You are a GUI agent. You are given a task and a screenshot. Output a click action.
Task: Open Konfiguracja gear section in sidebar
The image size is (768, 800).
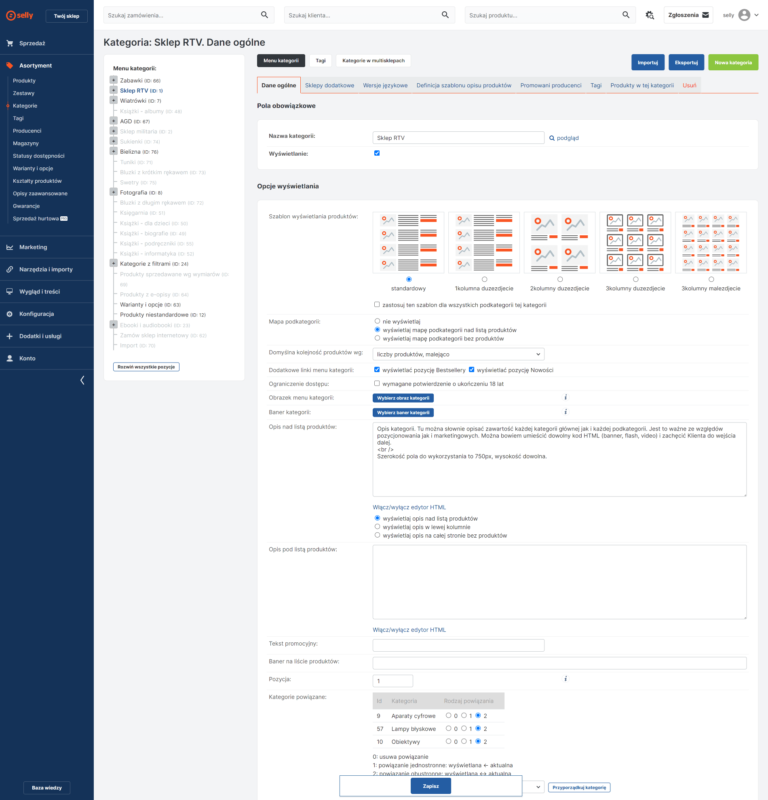(x=36, y=313)
